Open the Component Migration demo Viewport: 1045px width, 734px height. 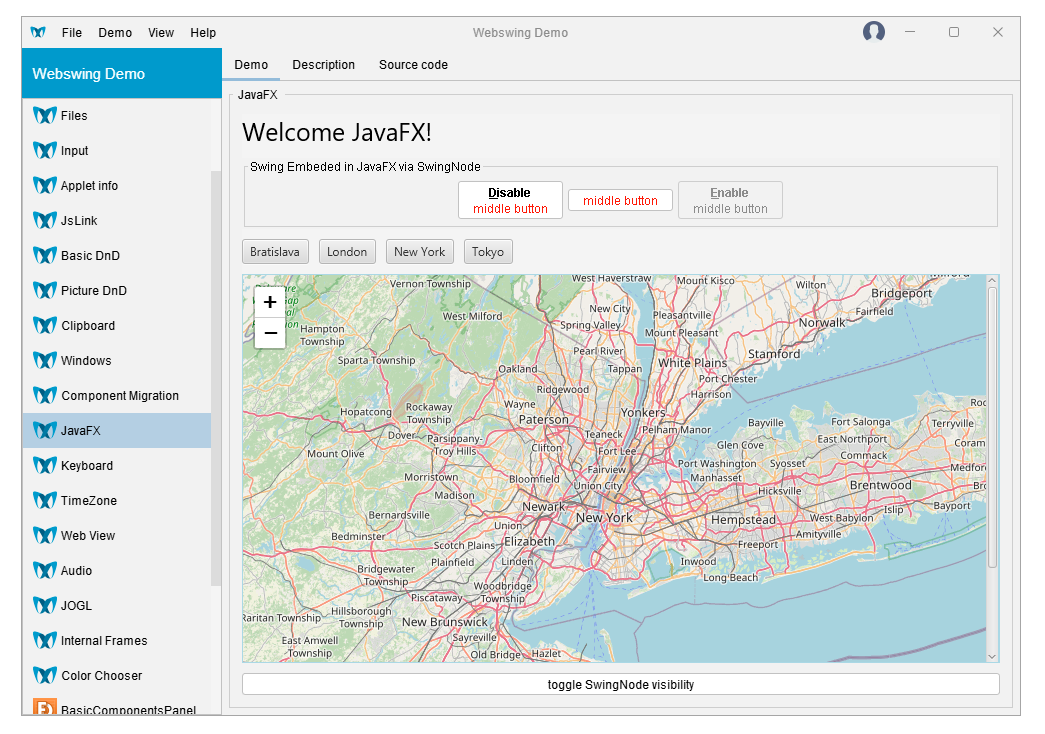click(x=117, y=395)
